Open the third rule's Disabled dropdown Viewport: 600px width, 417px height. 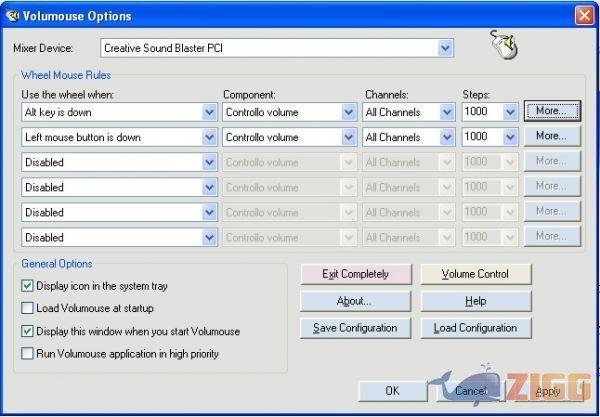[209, 162]
